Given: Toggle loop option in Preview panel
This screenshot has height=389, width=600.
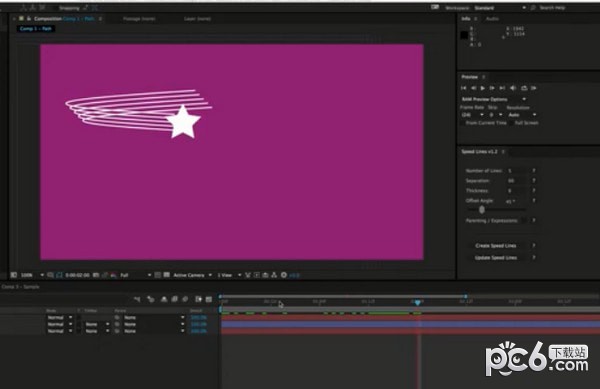Looking at the screenshot, I should [x=524, y=88].
